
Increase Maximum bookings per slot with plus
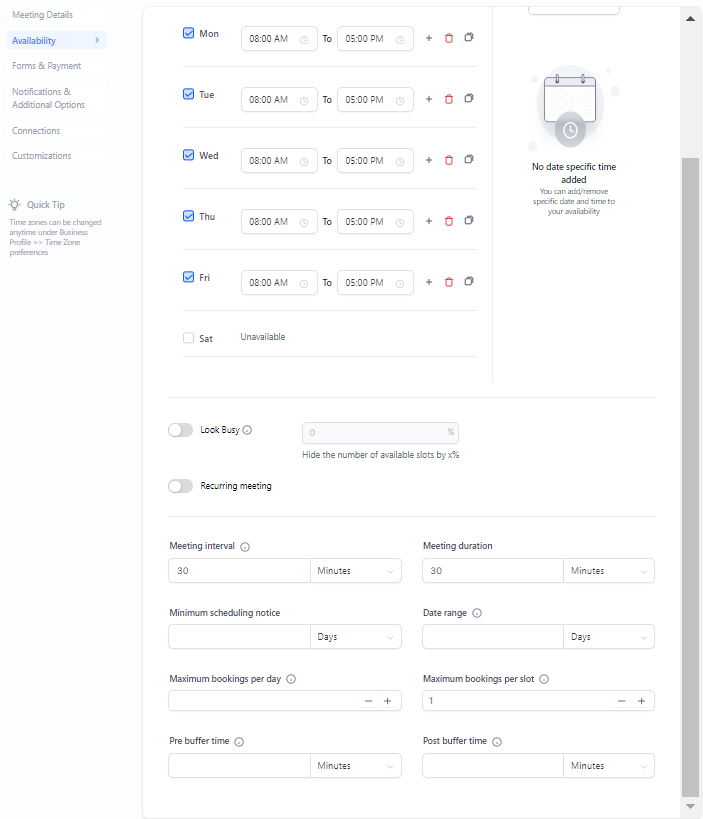(x=641, y=701)
